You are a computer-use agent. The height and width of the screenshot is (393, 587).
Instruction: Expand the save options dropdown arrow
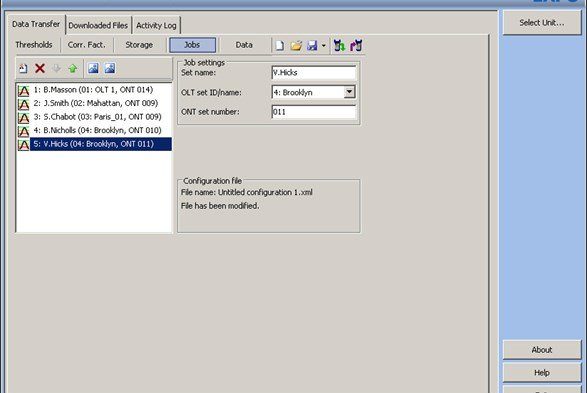(x=323, y=46)
